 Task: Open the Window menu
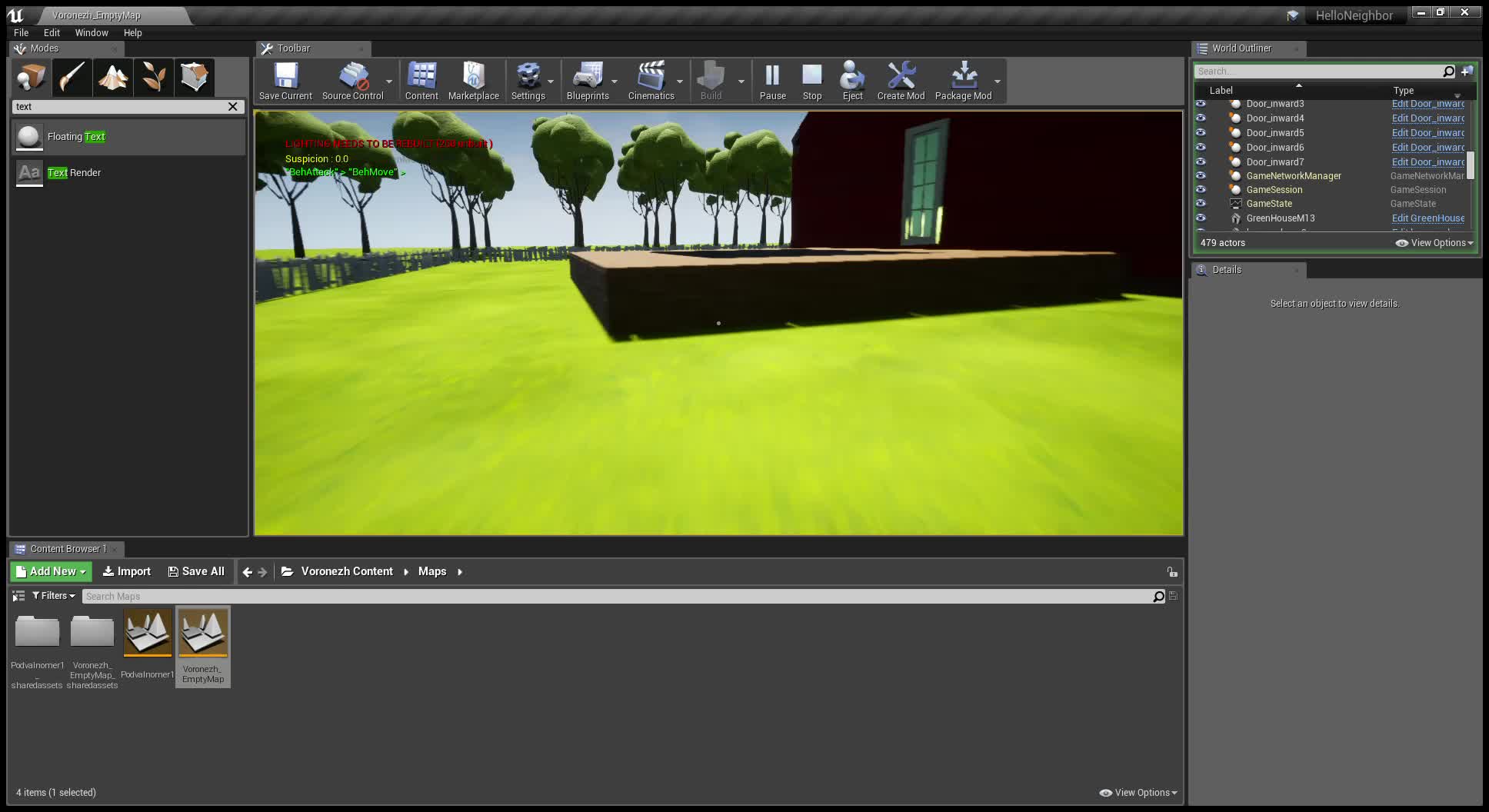point(92,33)
